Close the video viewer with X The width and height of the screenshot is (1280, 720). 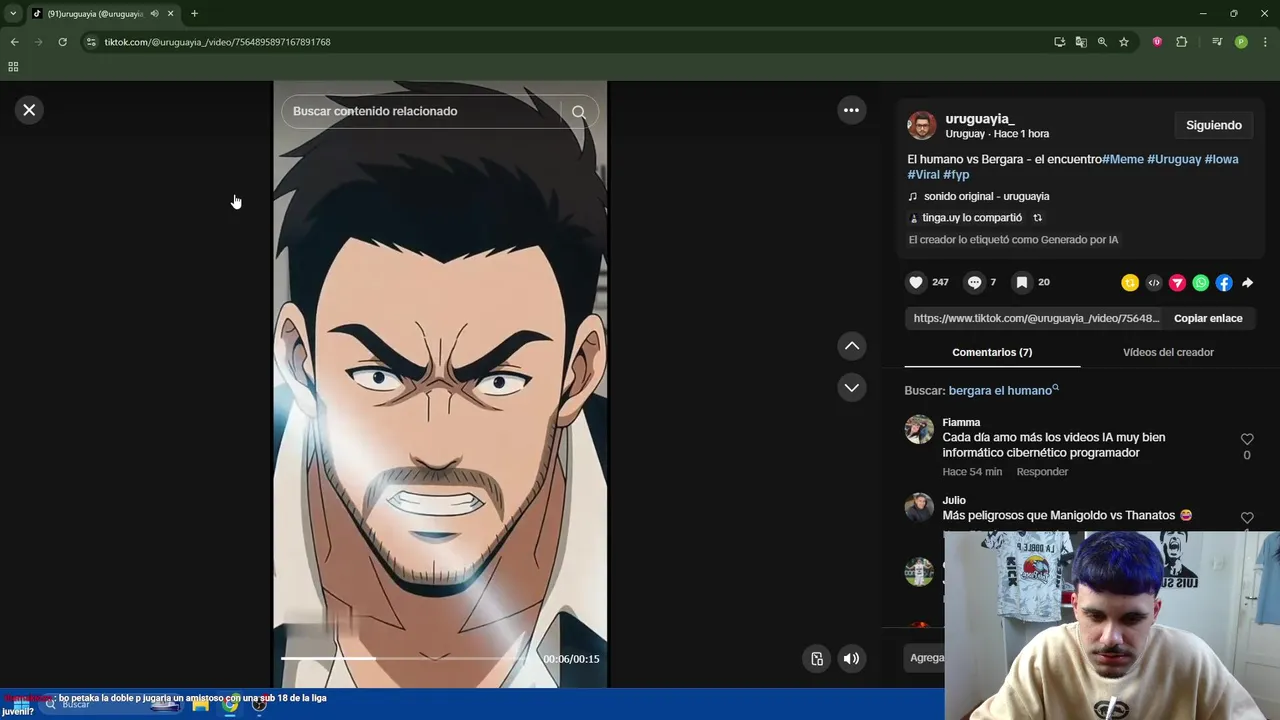(x=29, y=110)
